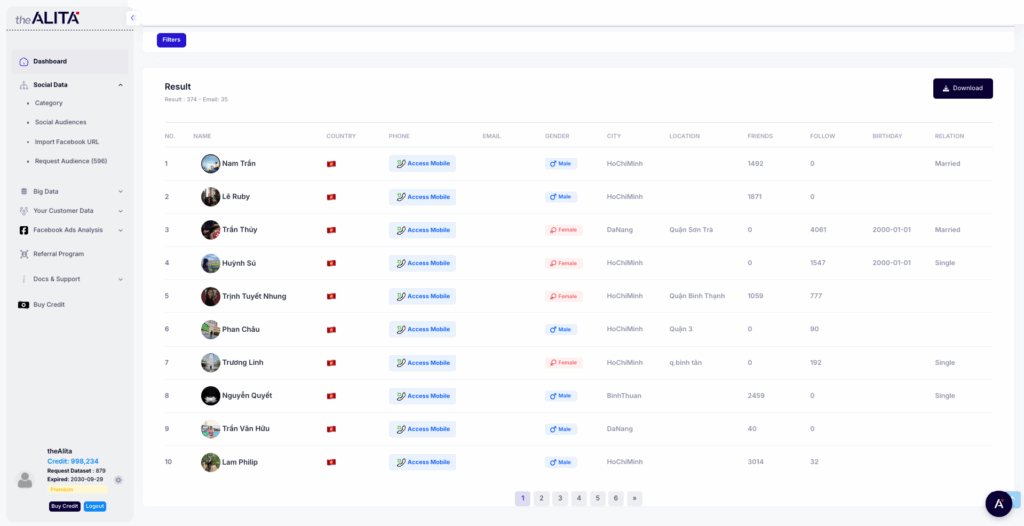Image resolution: width=1024 pixels, height=526 pixels.
Task: Download the result list
Action: [x=962, y=88]
